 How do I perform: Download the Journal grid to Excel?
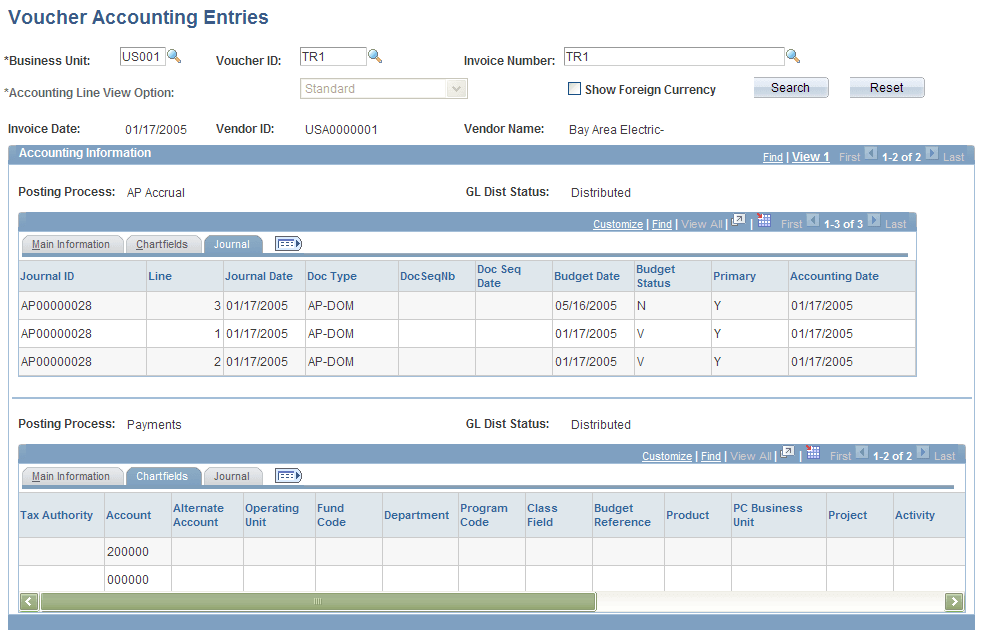tap(764, 222)
